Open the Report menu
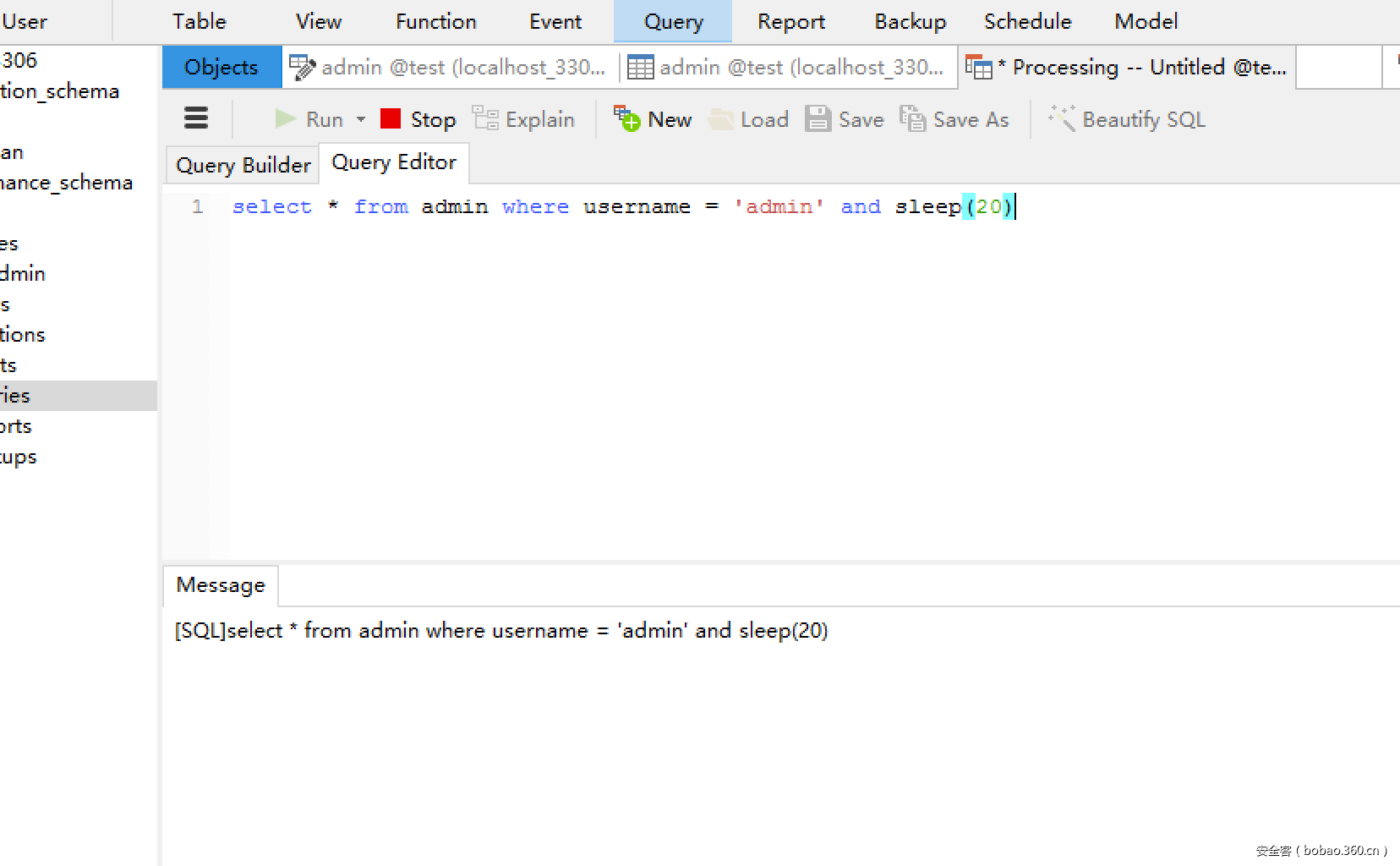Screen dimensions: 1400x866 pyautogui.click(x=791, y=21)
